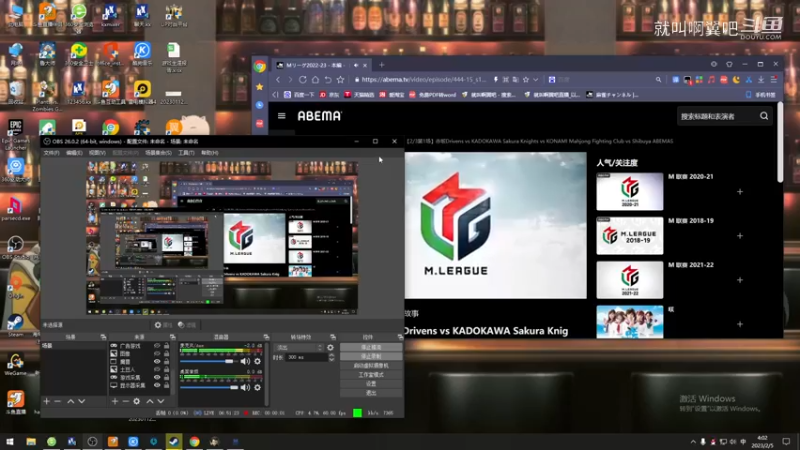The image size is (800, 450).
Task: Move the selected source up
Action: coord(149,402)
